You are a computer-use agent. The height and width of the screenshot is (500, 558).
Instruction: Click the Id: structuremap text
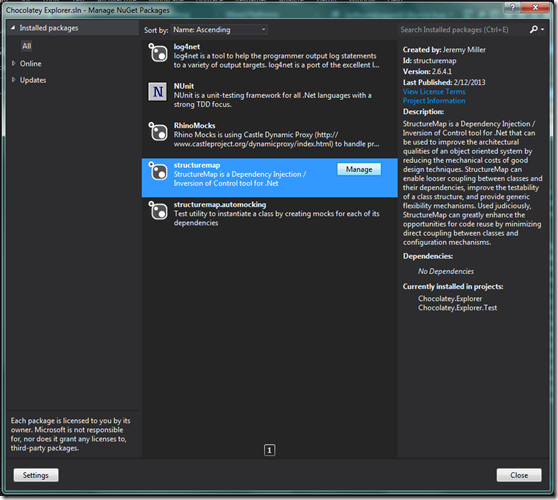click(430, 60)
